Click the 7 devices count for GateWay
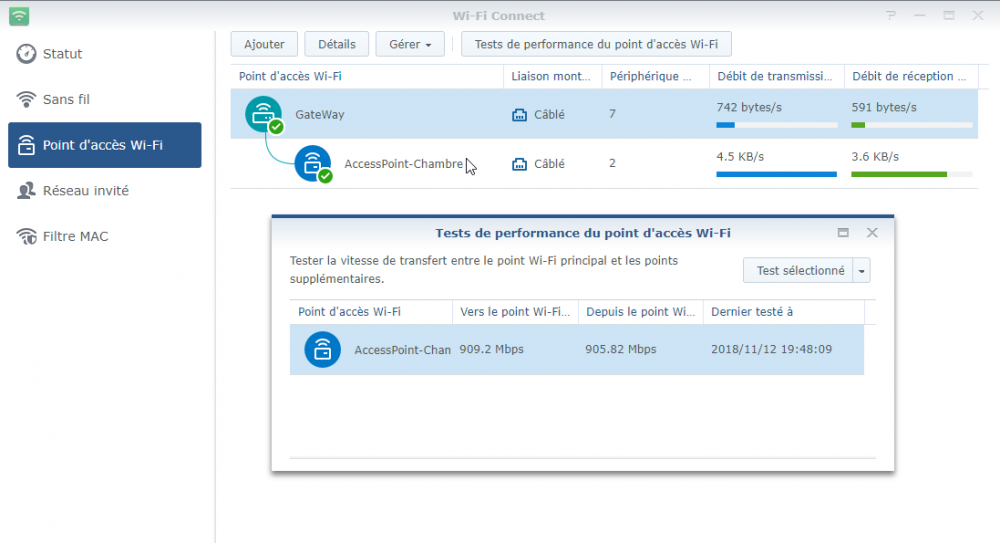This screenshot has width=1000, height=543. (x=612, y=114)
